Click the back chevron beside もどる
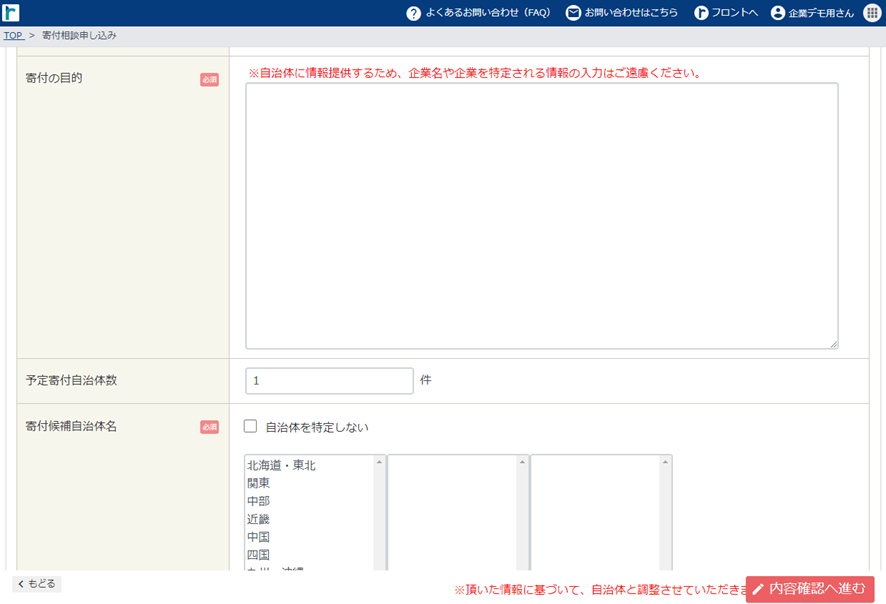 pyautogui.click(x=20, y=584)
